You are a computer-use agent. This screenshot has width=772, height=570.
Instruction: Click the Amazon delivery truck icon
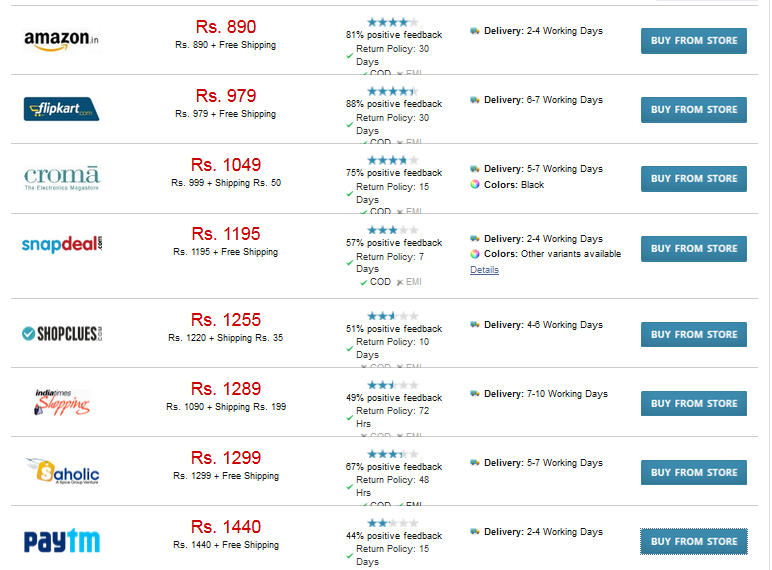point(475,31)
